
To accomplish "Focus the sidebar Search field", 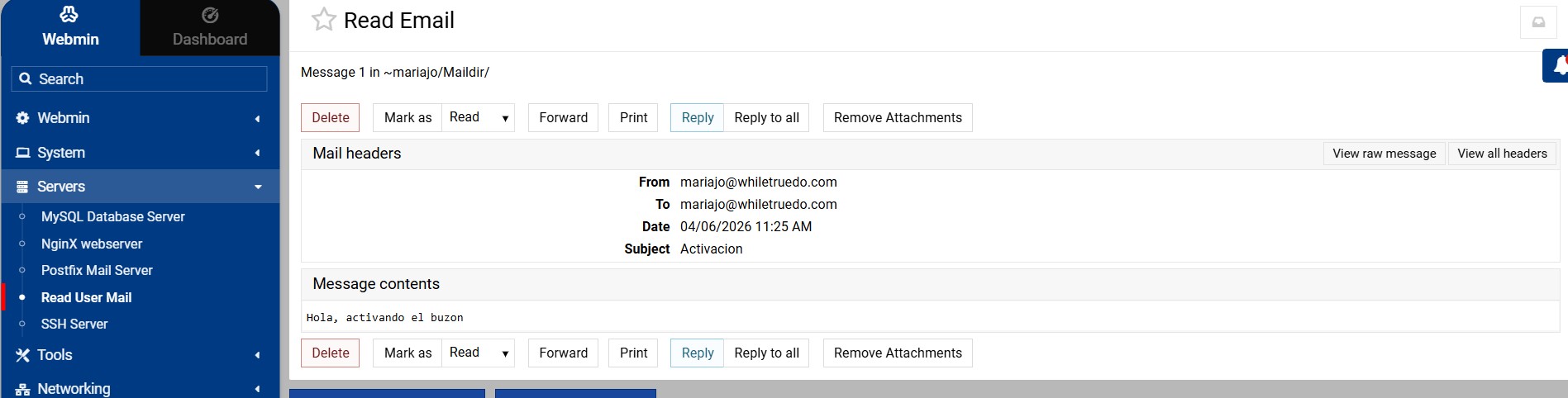I will click(x=149, y=79).
